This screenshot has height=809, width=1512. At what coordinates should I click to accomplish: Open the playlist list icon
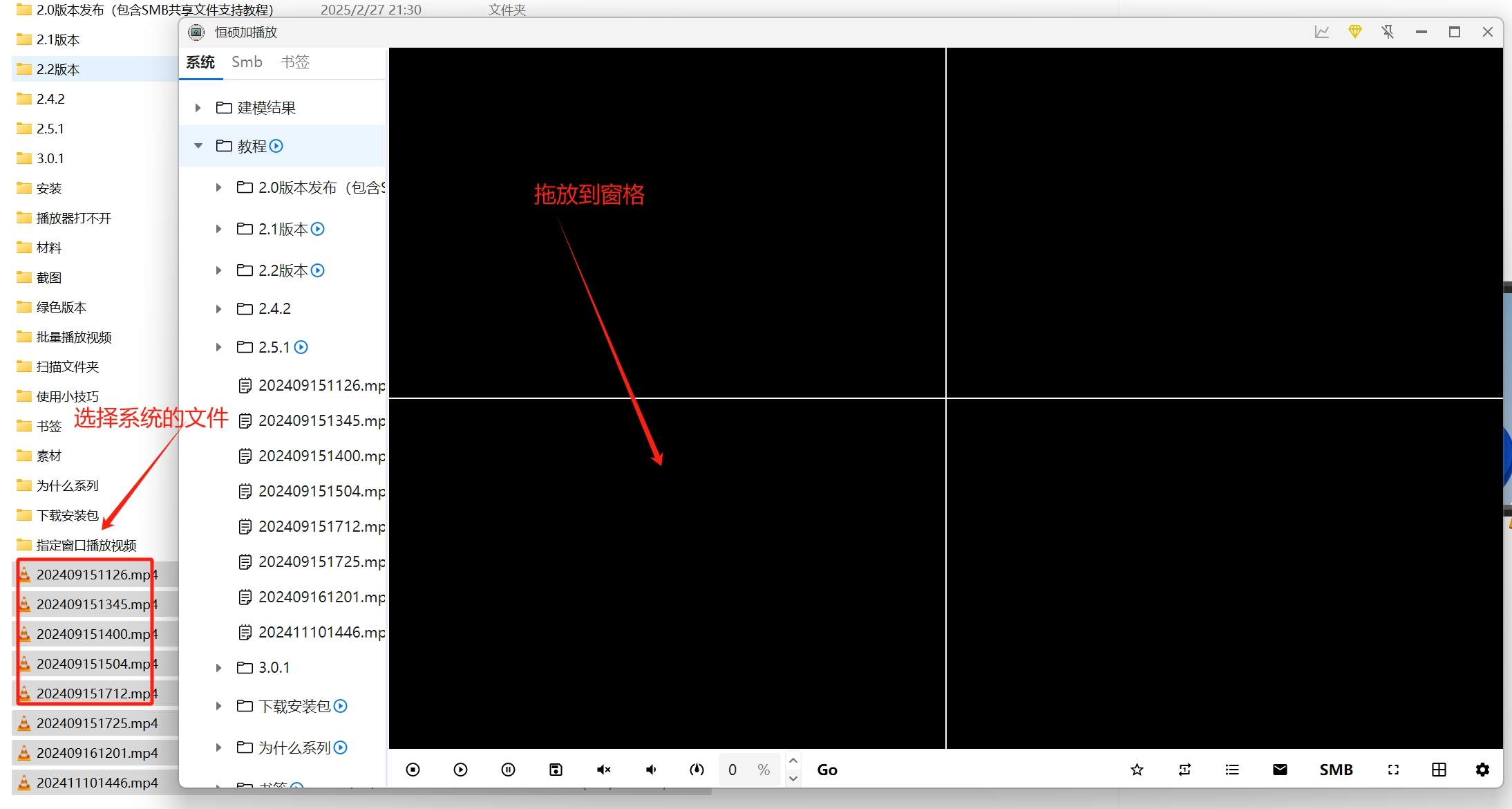click(1232, 770)
